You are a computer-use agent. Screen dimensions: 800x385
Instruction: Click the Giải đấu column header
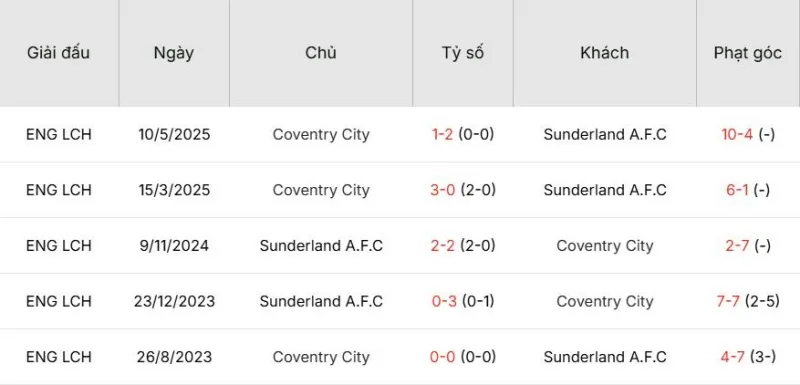(x=59, y=53)
